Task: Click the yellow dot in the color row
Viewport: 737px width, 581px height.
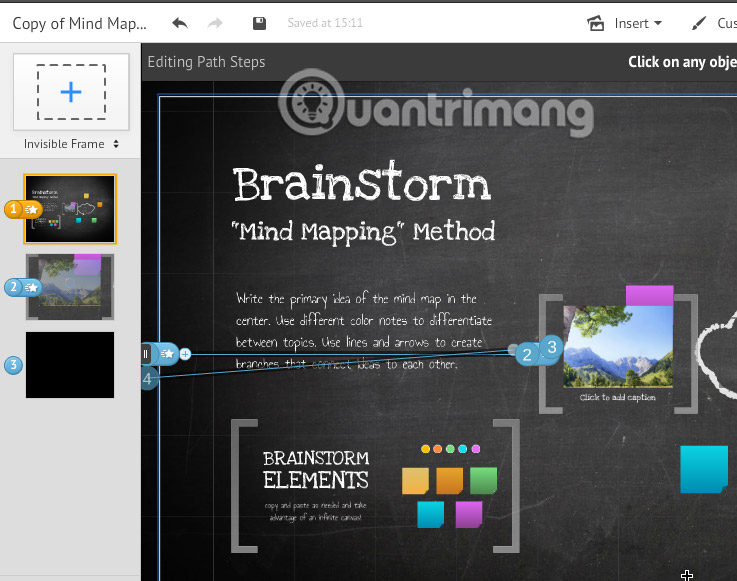Action: click(425, 449)
